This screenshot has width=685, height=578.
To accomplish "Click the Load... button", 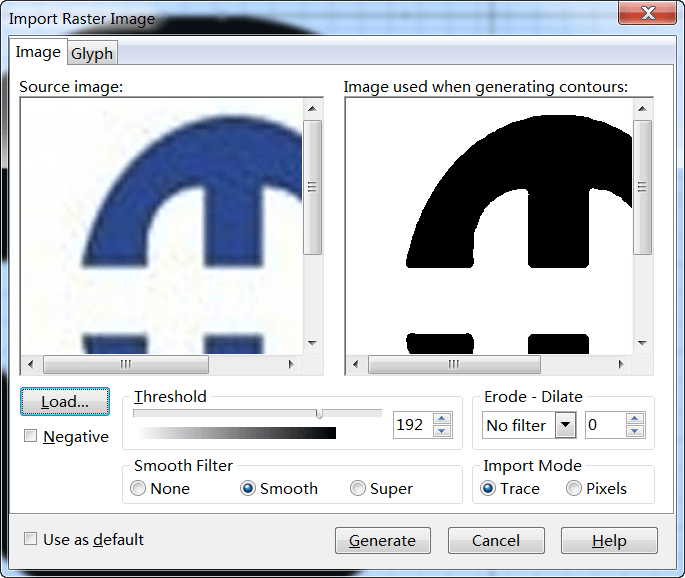I will 65,401.
